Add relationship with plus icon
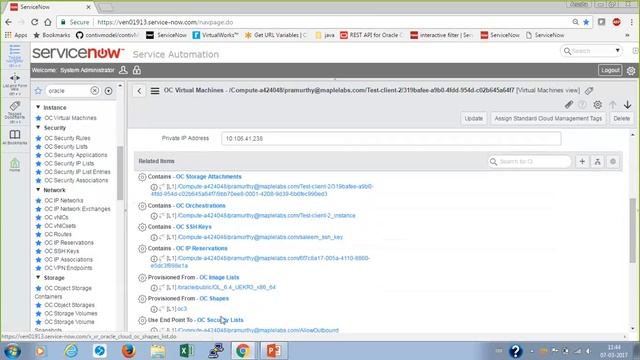Viewport: 640px width, 360px height. tap(582, 162)
